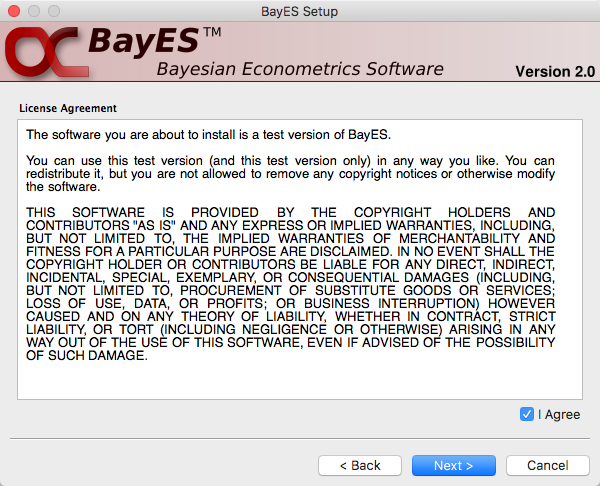Image resolution: width=600 pixels, height=486 pixels.
Task: Click 'The software you are about to install' sentence
Action: 209,135
